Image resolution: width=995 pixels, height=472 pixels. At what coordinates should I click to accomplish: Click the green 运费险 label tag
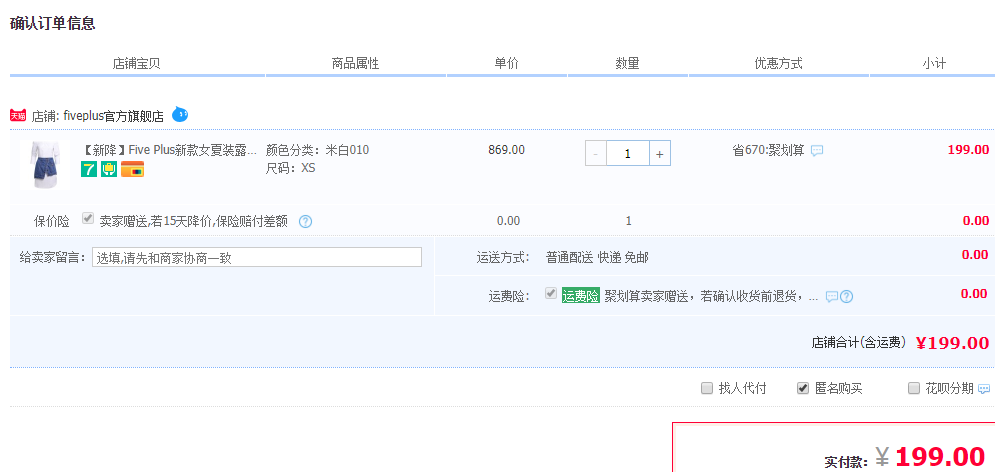pos(581,296)
